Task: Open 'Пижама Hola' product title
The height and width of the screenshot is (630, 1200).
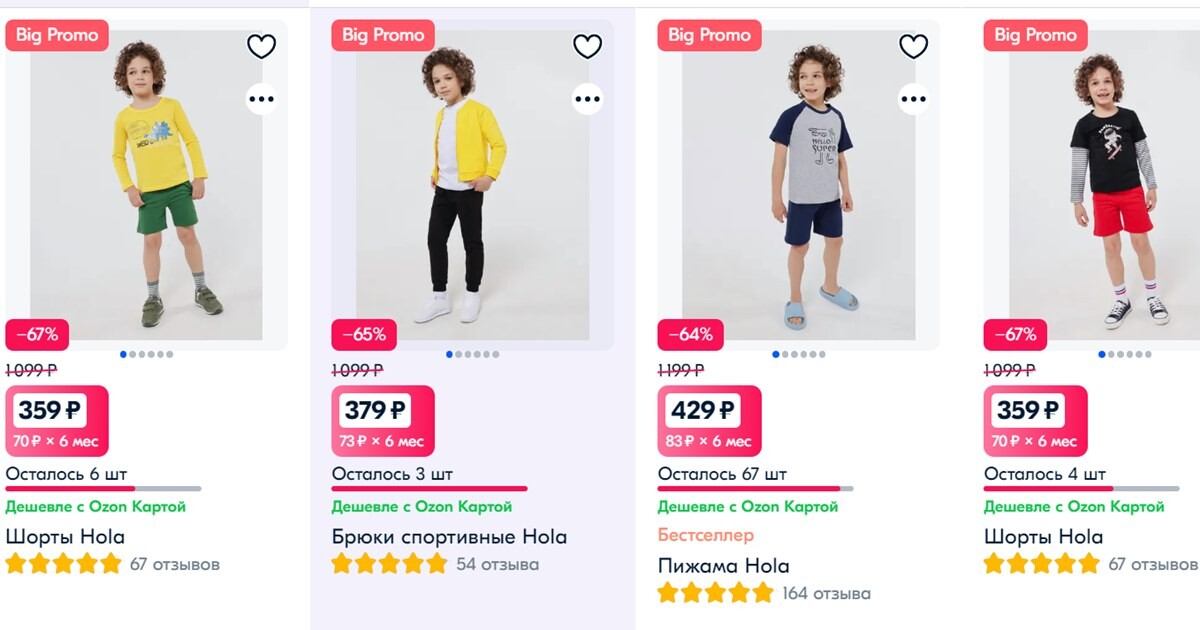Action: tap(723, 566)
